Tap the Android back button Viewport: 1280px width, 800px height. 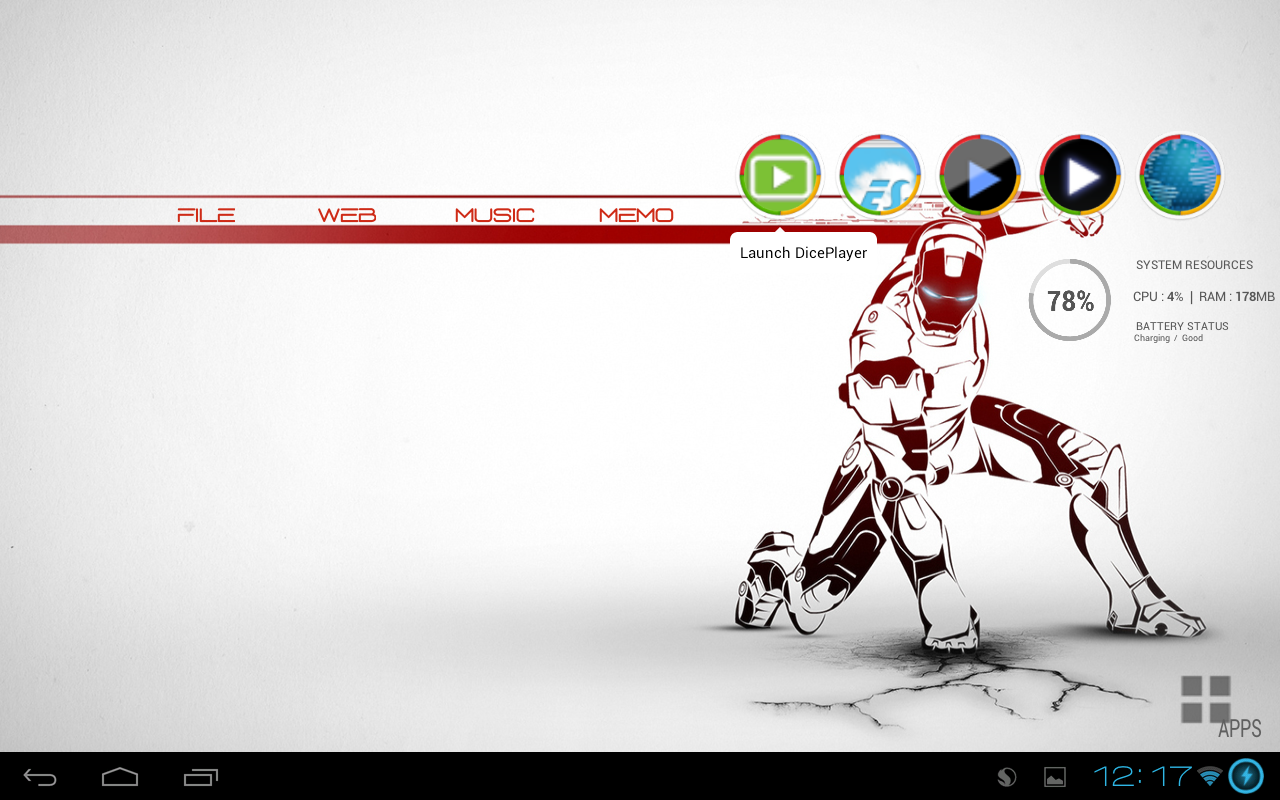click(x=40, y=777)
